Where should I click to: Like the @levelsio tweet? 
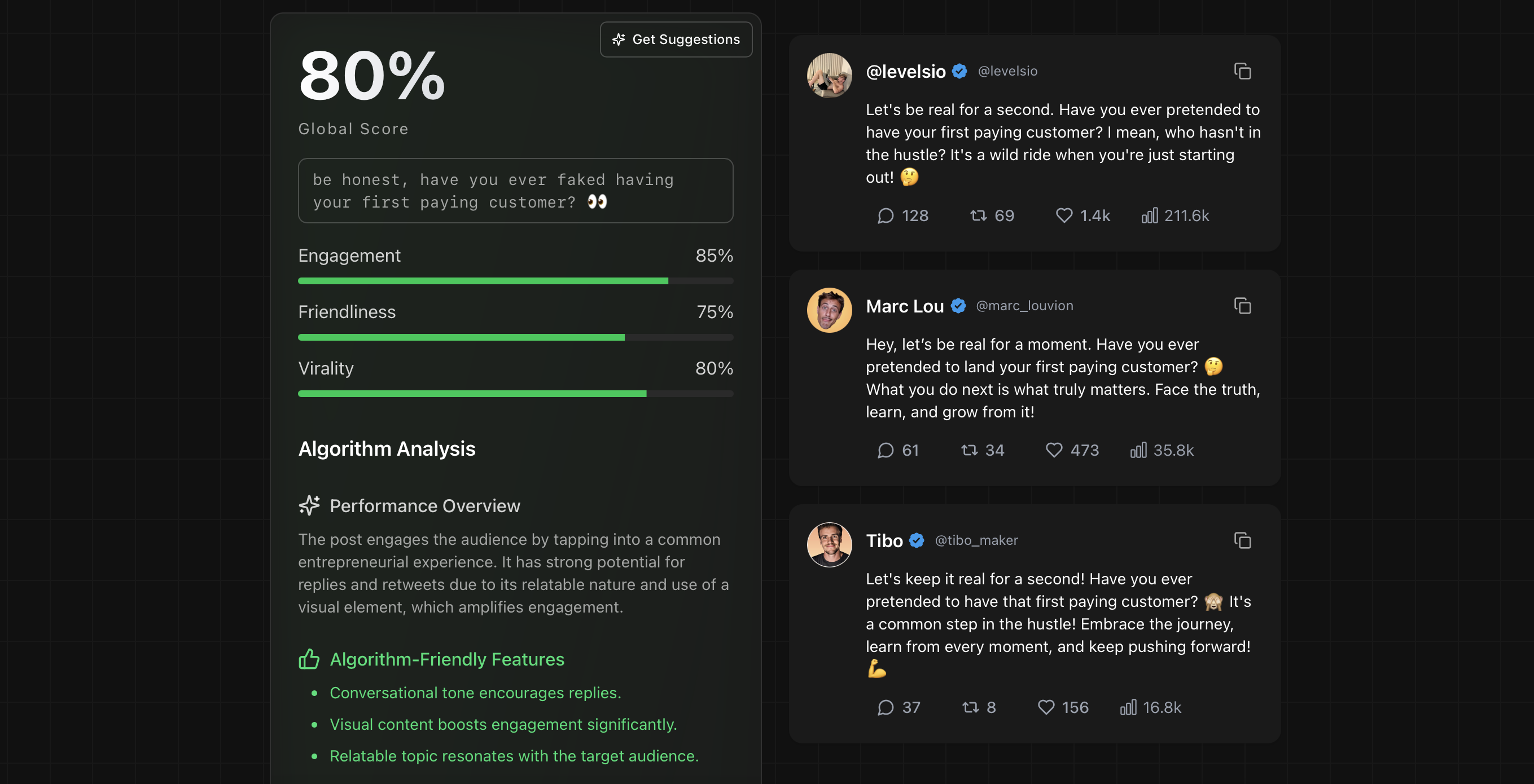click(1064, 215)
